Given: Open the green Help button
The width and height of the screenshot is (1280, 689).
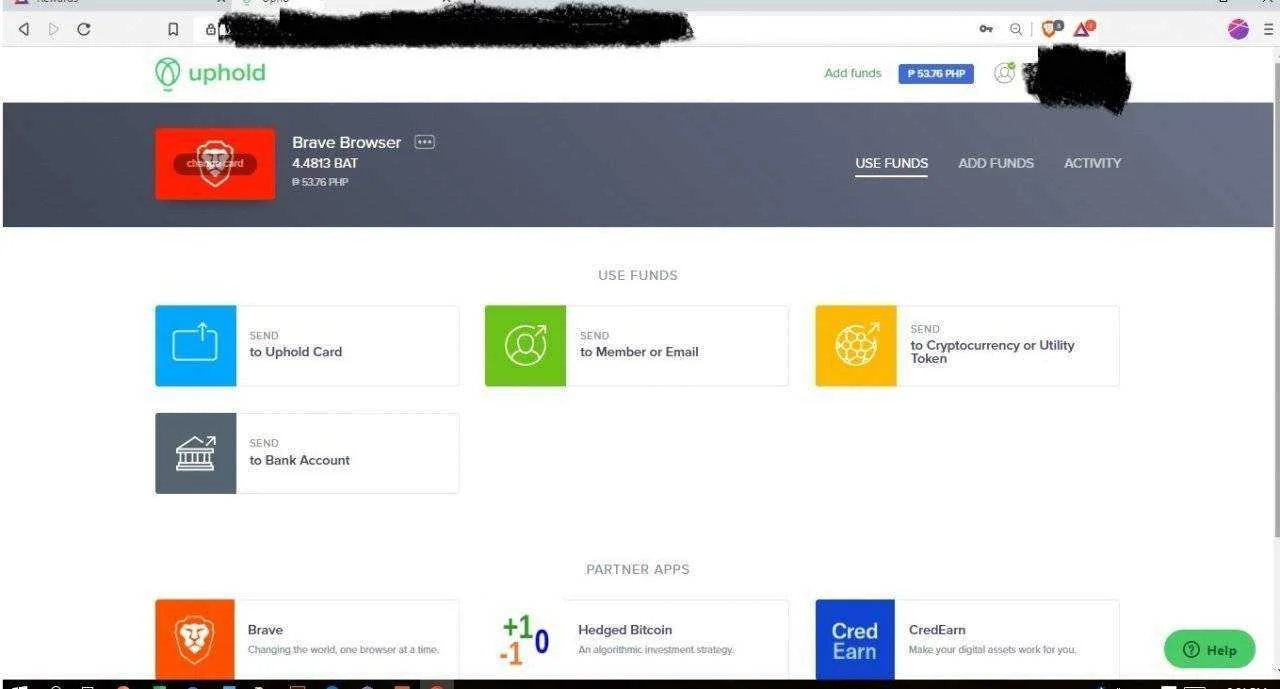Looking at the screenshot, I should pyautogui.click(x=1209, y=650).
